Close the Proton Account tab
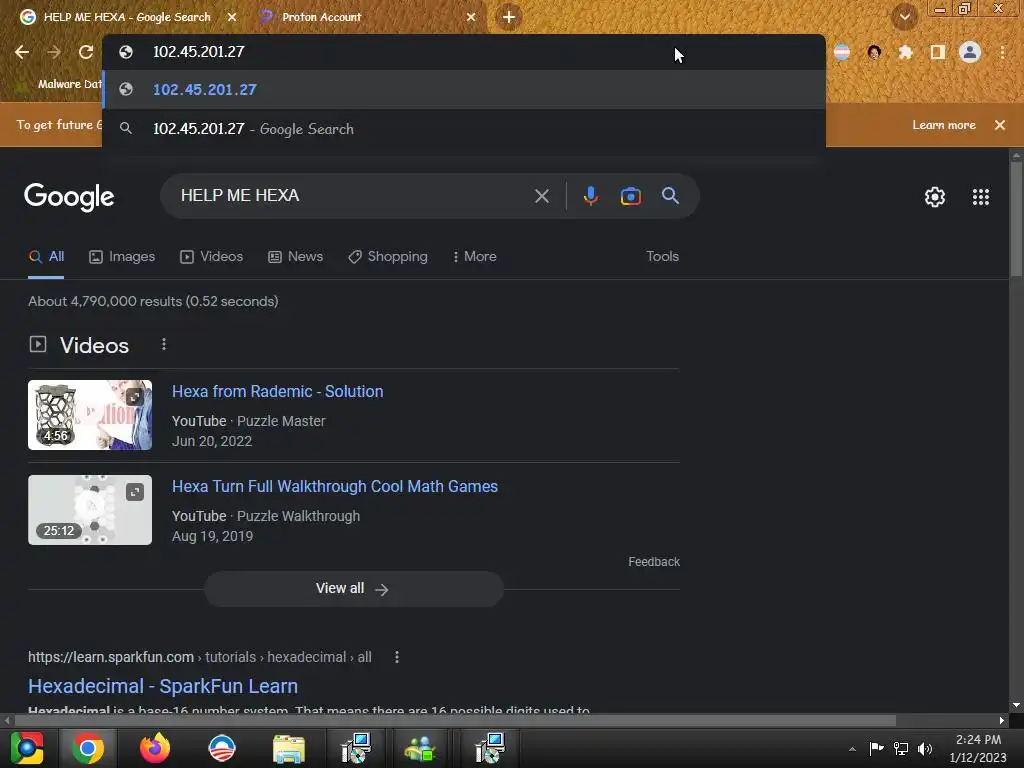 pos(471,17)
